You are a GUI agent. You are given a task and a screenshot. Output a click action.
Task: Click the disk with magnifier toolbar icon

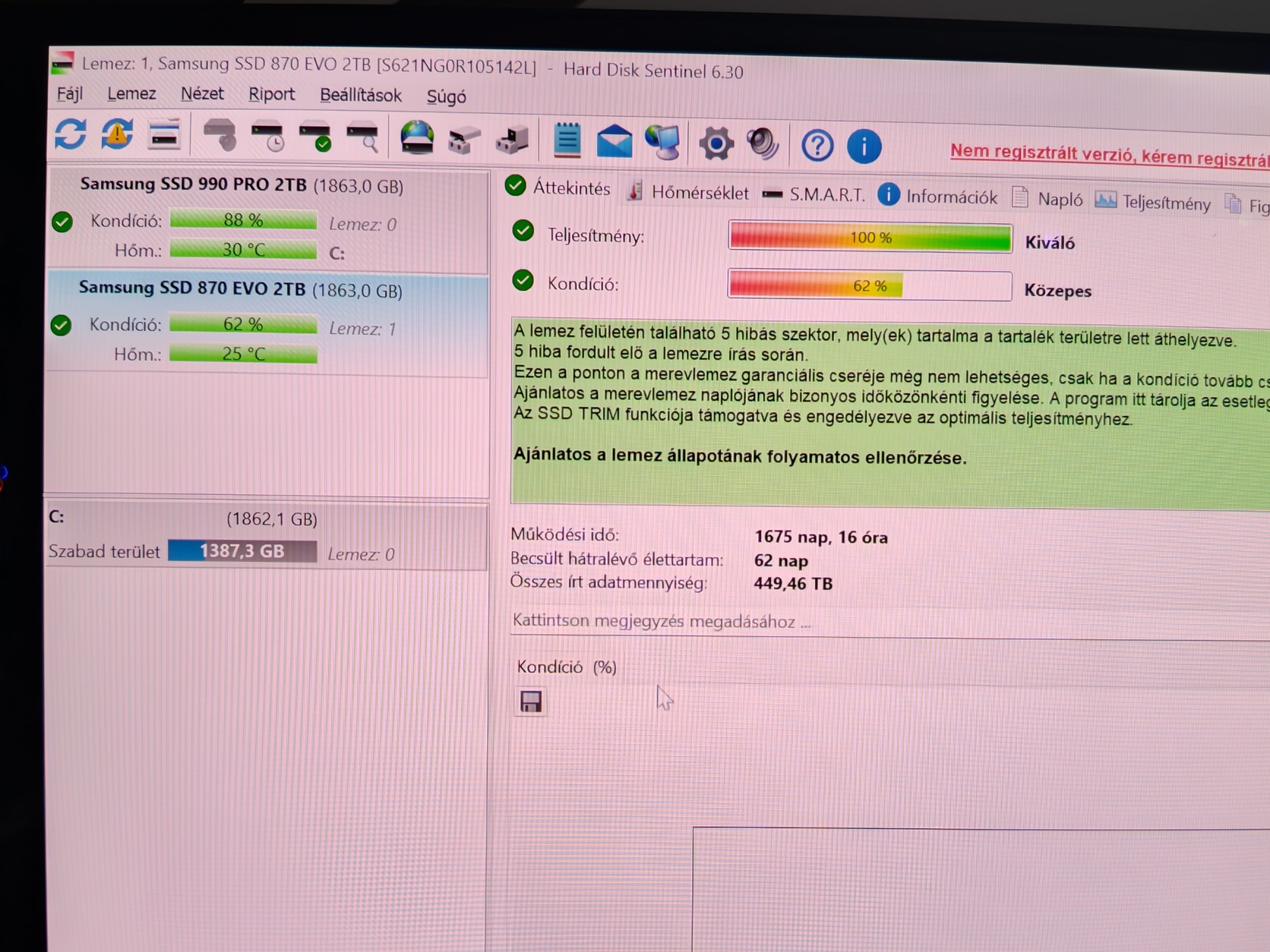[x=363, y=138]
